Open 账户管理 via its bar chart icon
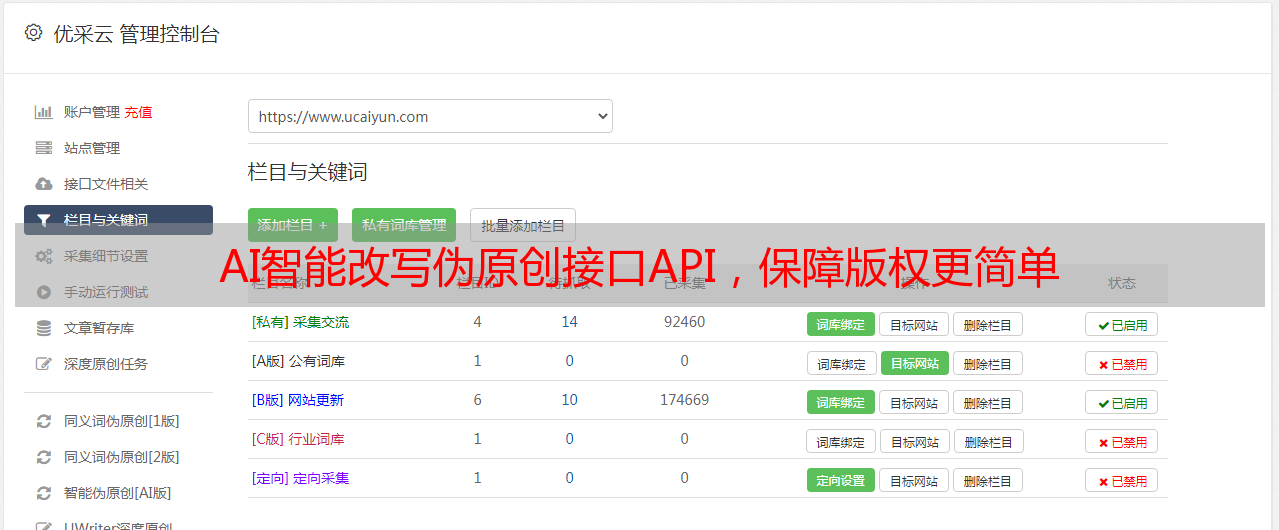Image resolution: width=1279 pixels, height=530 pixels. (43, 112)
